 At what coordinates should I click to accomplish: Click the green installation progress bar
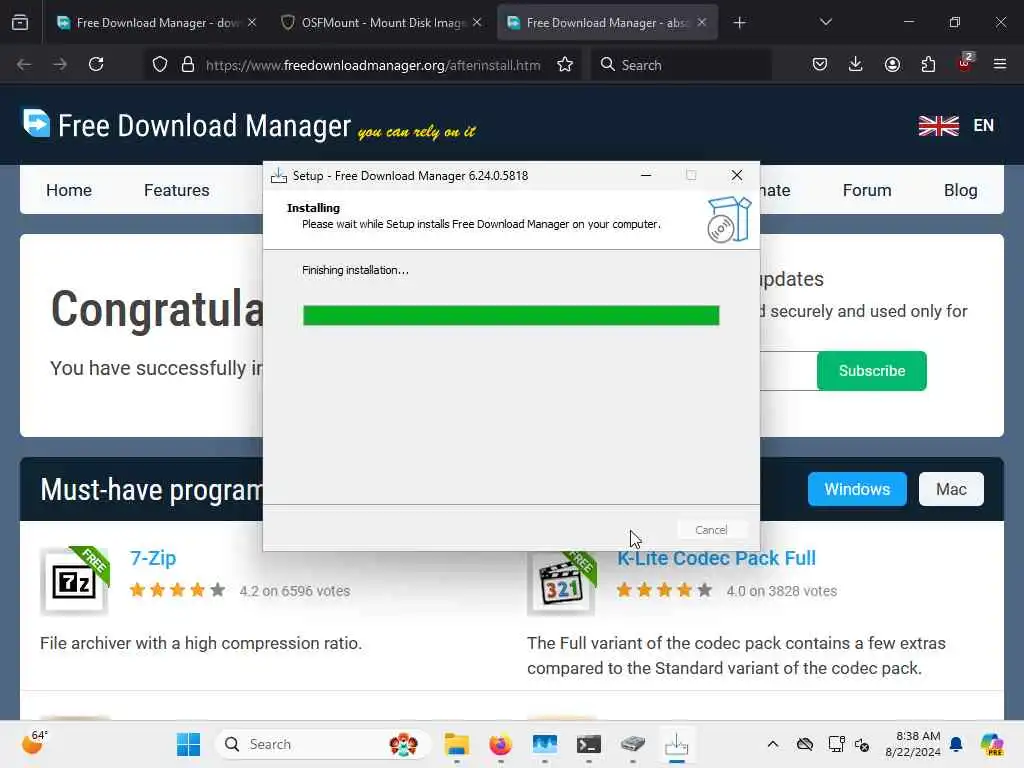511,315
